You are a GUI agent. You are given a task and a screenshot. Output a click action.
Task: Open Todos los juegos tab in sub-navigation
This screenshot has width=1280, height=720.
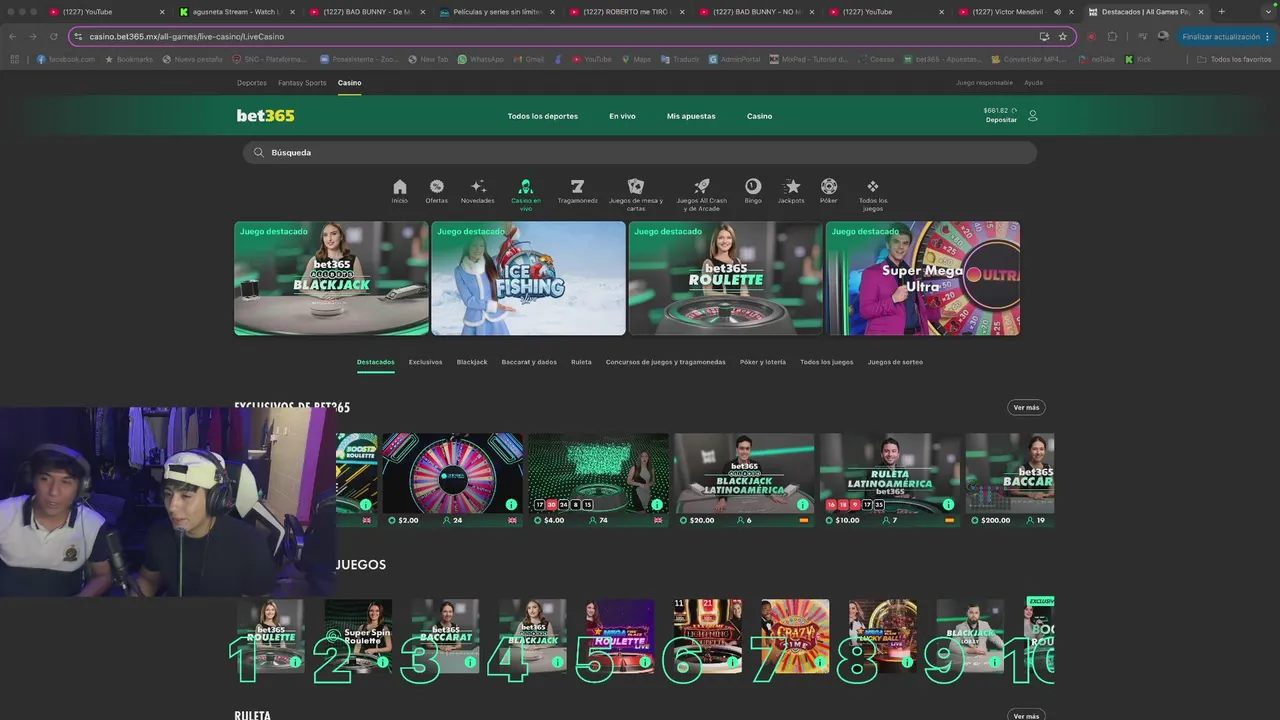pos(827,362)
